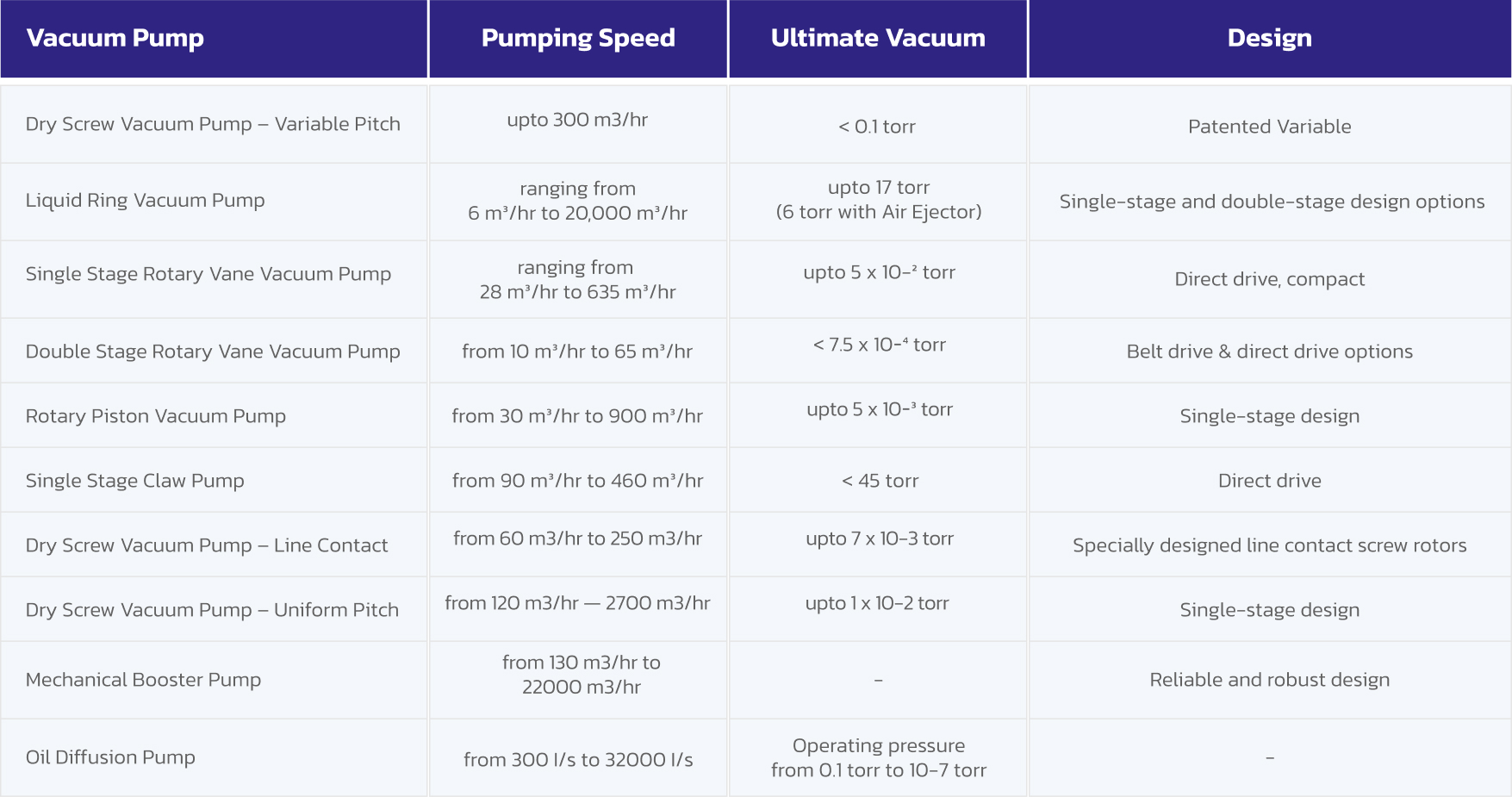Select the Ultimate Vacuum column header
This screenshot has height=797, width=1512.
pos(878,38)
